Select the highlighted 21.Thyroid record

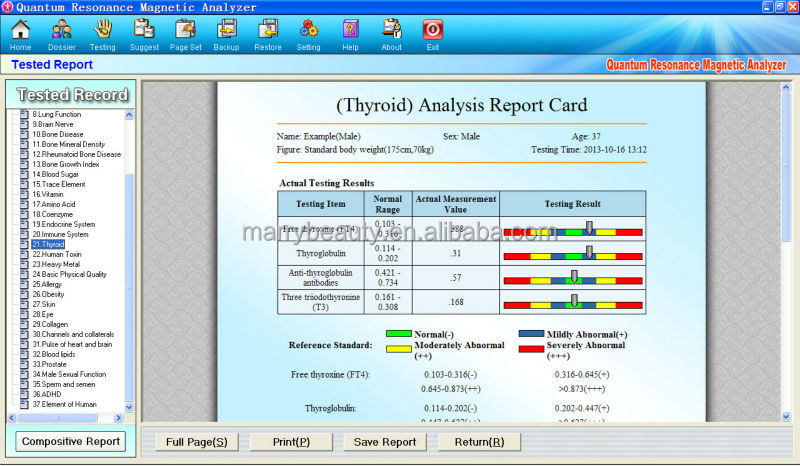48,244
